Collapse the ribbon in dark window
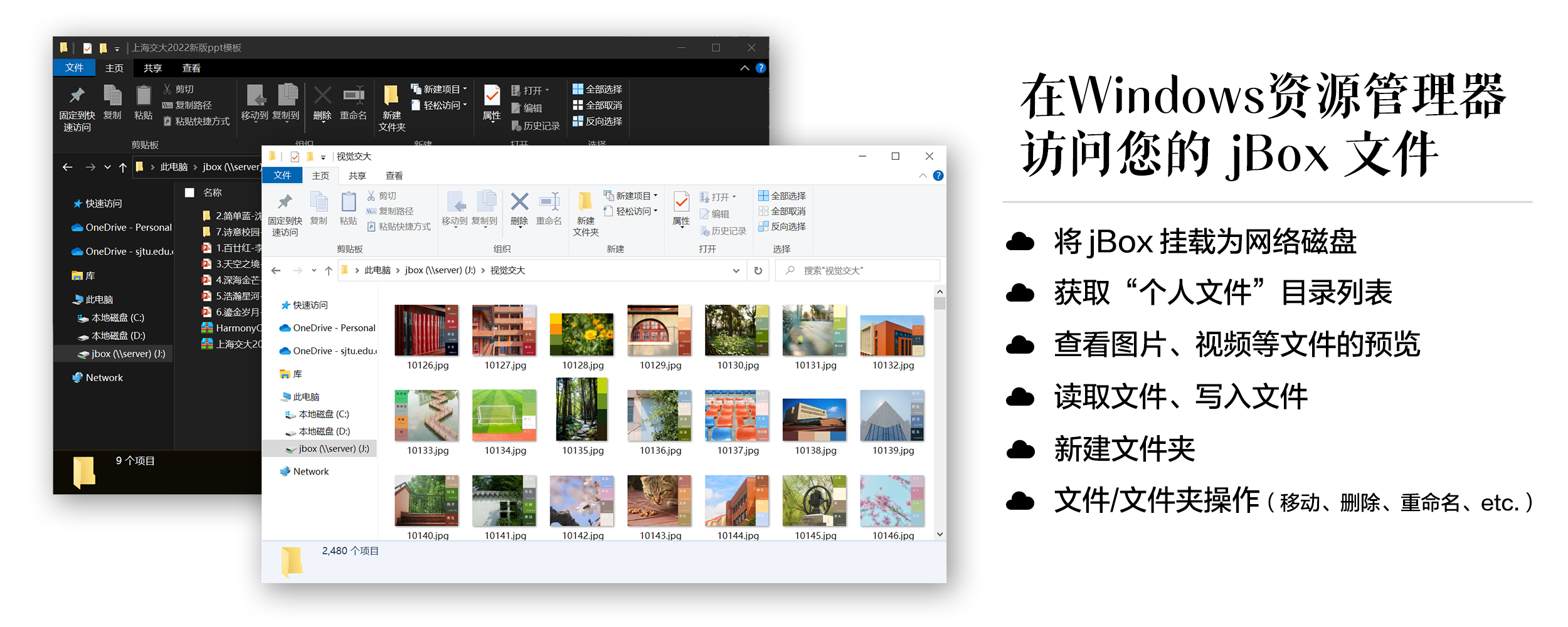This screenshot has height=627, width=1568. tap(744, 68)
